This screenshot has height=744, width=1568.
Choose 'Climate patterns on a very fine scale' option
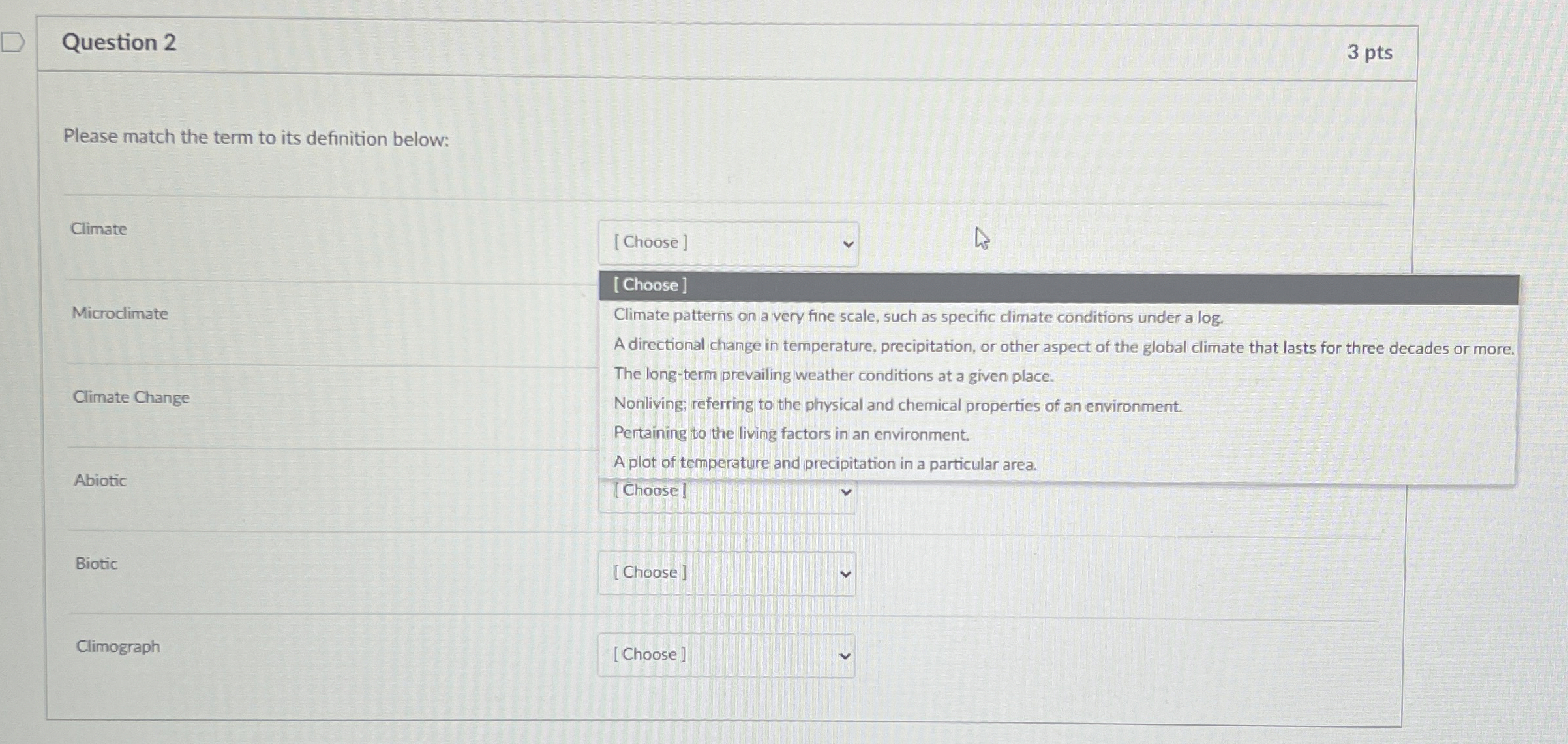coord(918,317)
